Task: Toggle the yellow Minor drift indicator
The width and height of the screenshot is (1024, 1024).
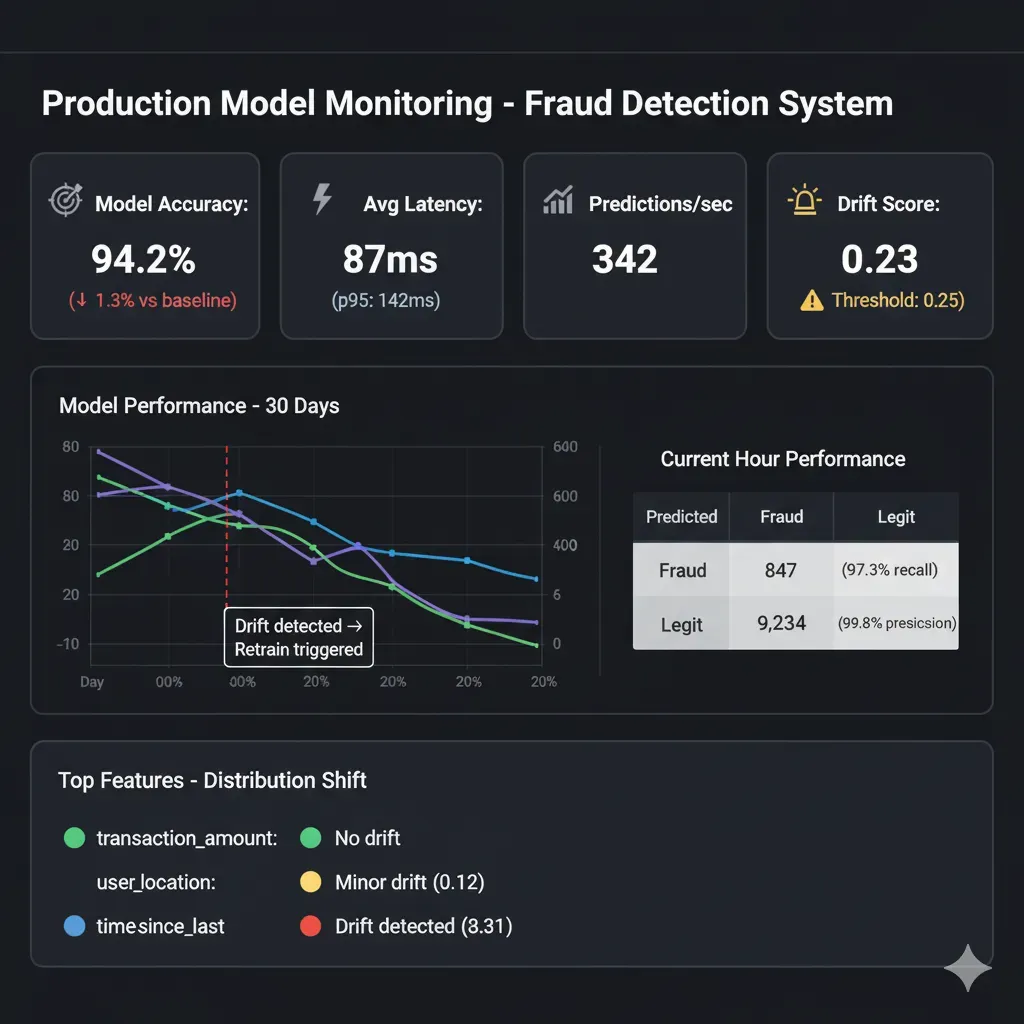Action: (x=311, y=882)
